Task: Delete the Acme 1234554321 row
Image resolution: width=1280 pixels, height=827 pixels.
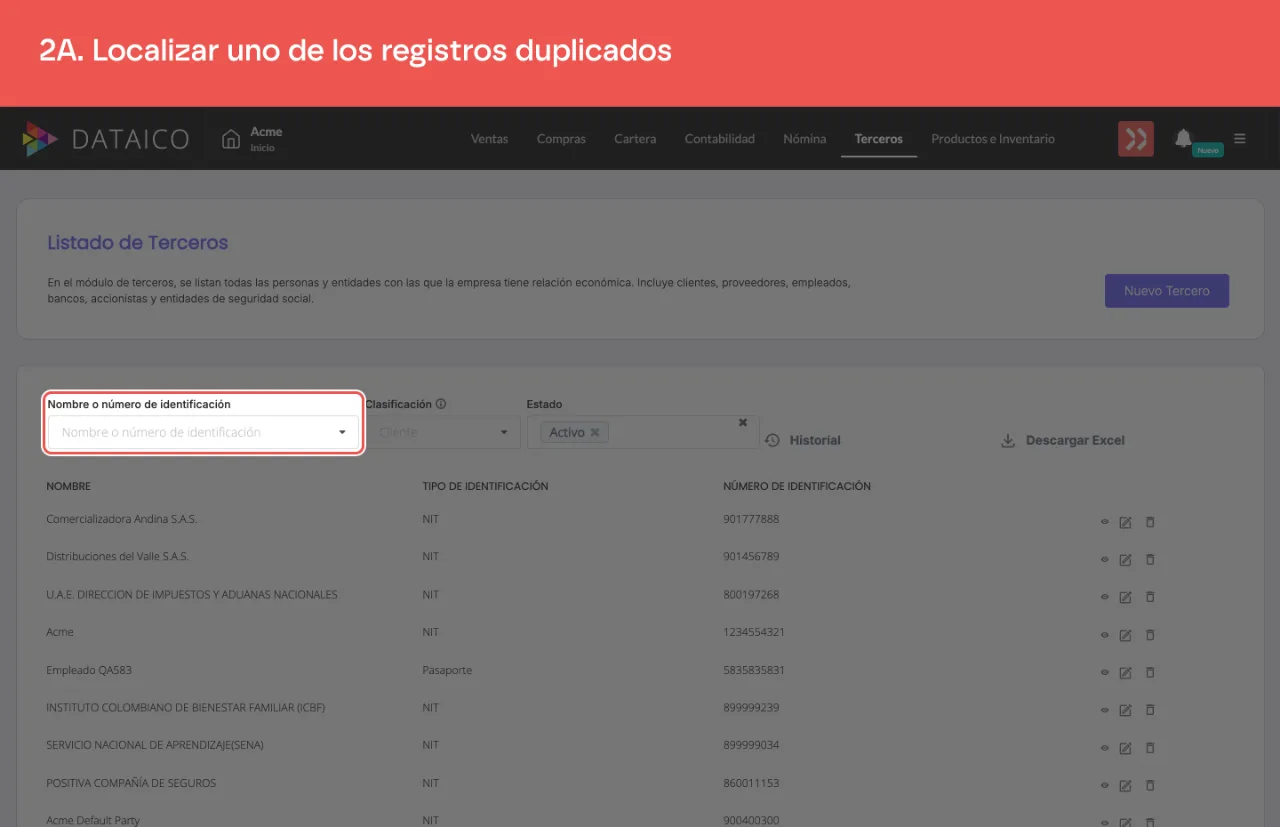Action: [x=1150, y=635]
